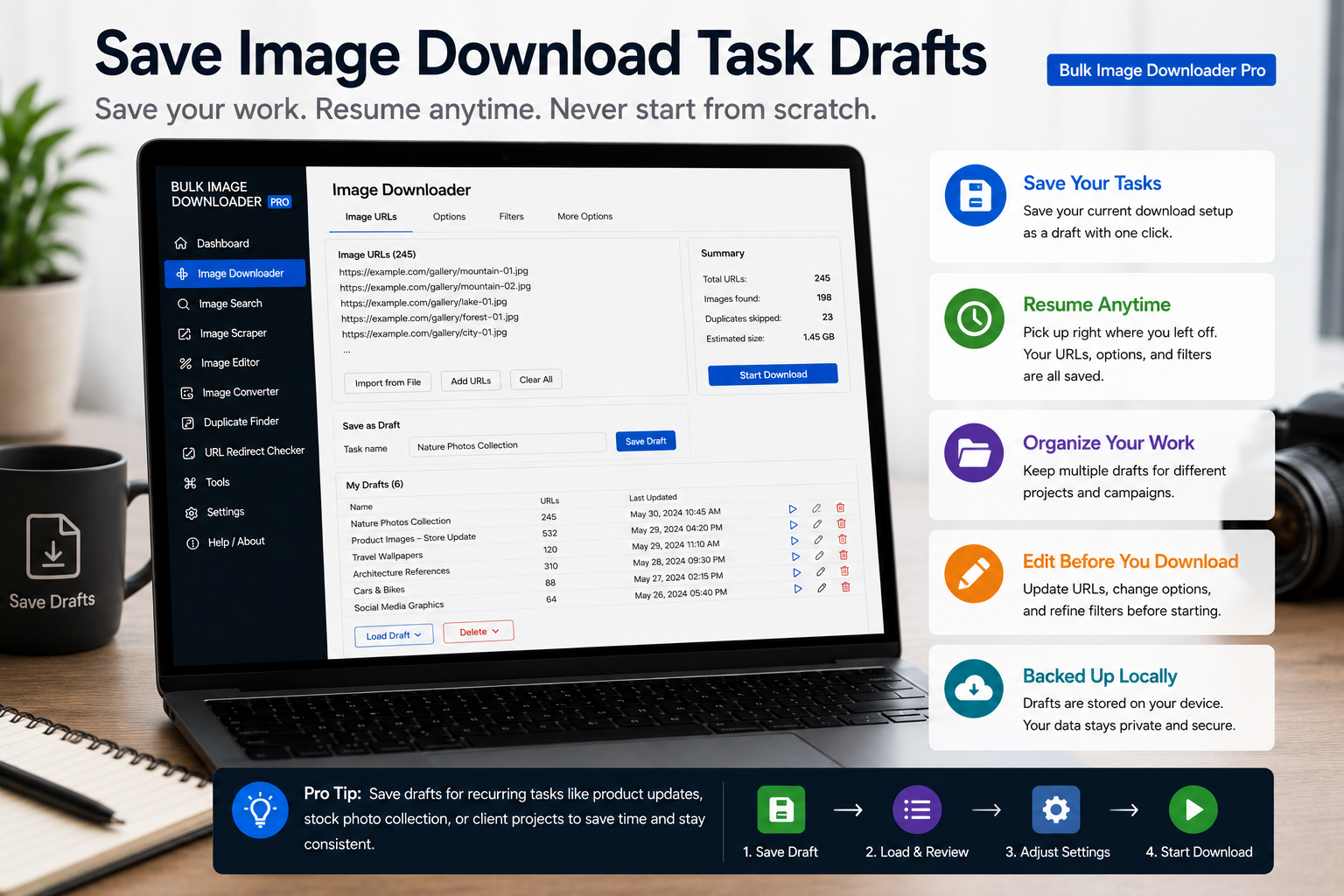Viewport: 1344px width, 896px height.
Task: Click the Save Your Tasks floppy icon
Action: [976, 195]
